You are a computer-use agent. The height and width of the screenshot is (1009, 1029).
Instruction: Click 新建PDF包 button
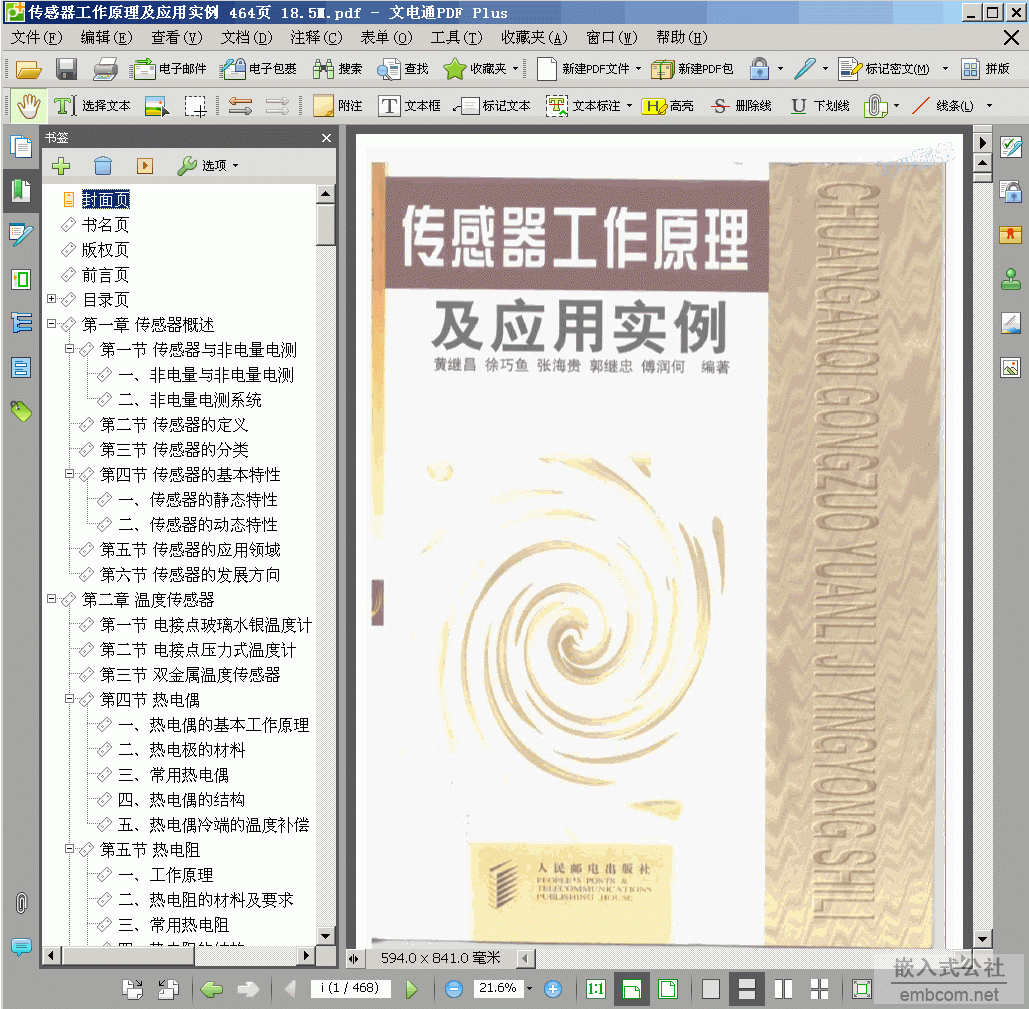tap(692, 69)
